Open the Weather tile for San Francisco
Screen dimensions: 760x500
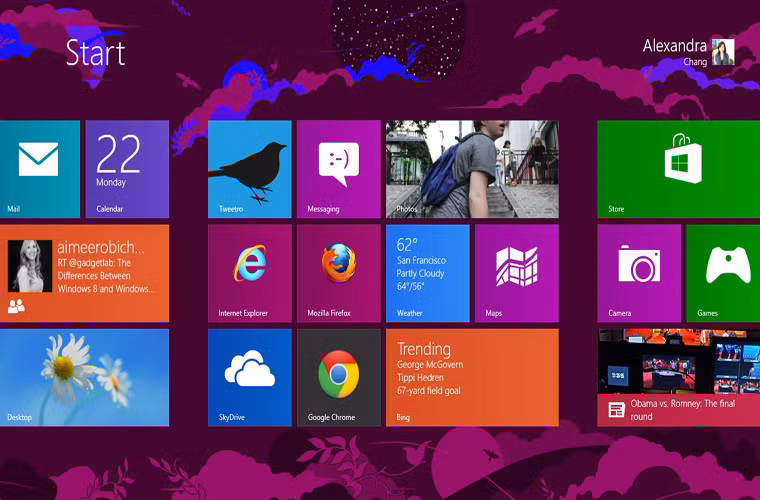428,273
